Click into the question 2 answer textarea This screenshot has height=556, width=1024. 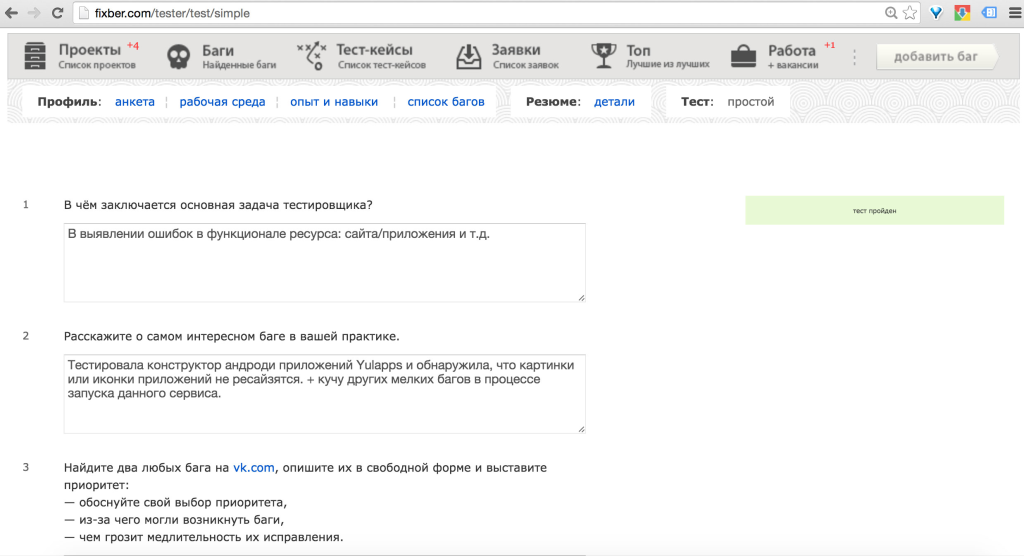325,394
